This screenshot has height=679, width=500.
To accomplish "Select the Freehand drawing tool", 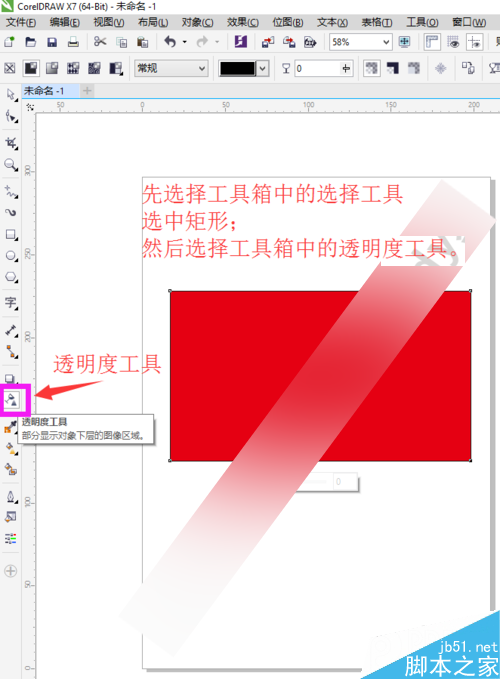I will pos(11,191).
